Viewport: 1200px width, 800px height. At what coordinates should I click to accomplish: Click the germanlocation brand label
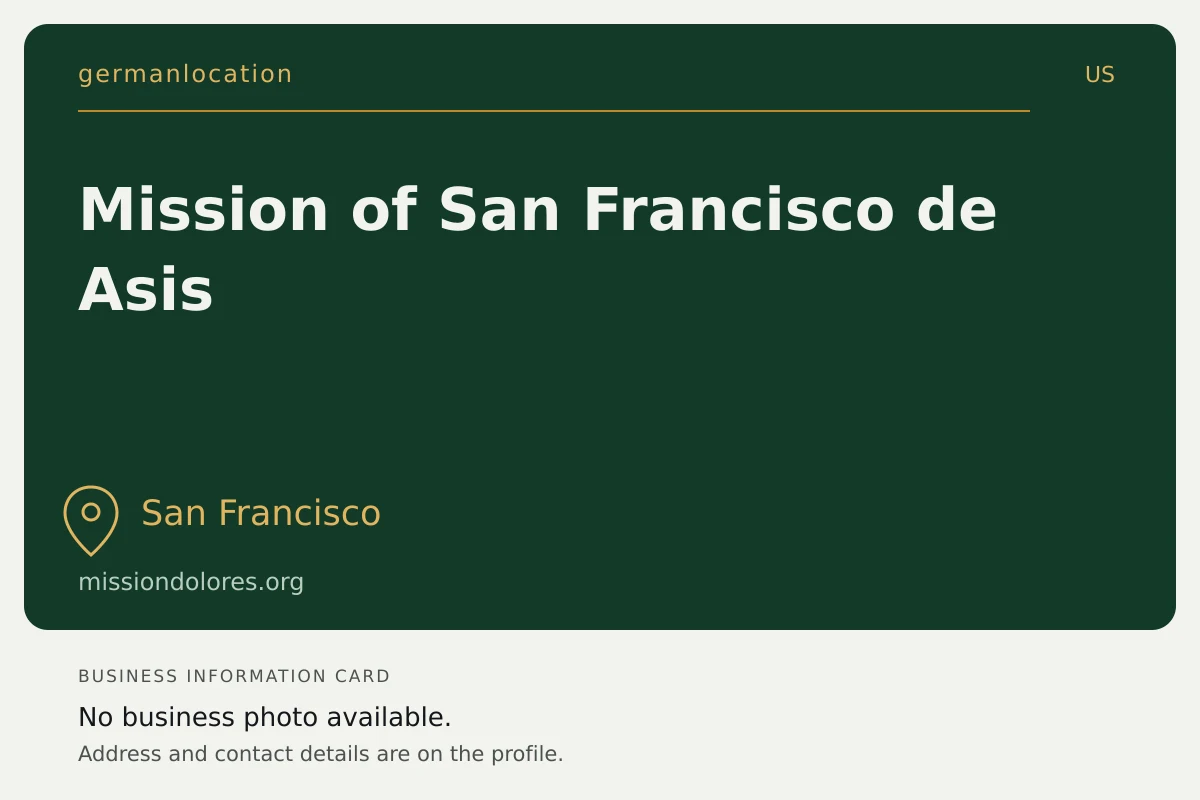pos(185,74)
